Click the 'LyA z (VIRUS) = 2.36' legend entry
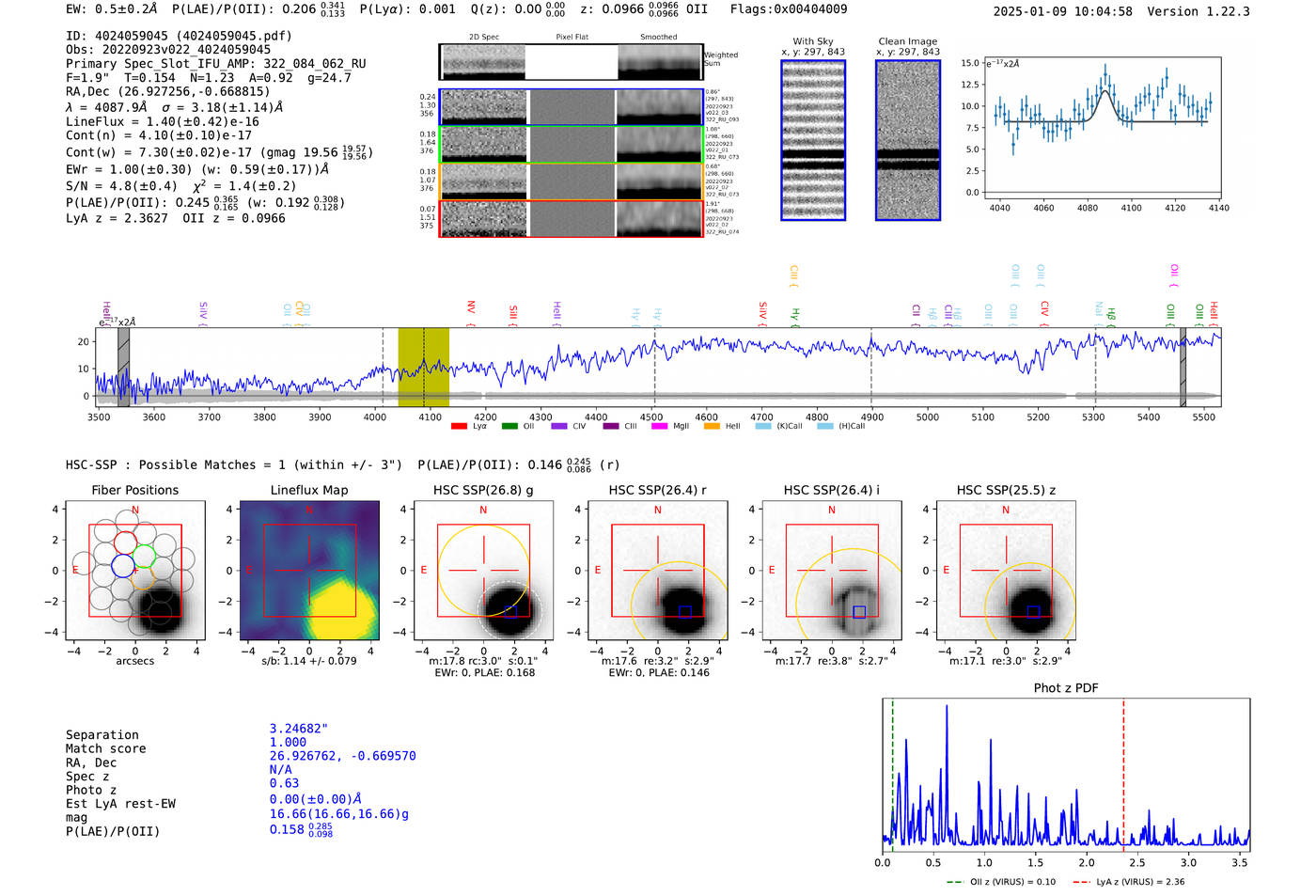This screenshot has height=896, width=1316. coord(1129,882)
